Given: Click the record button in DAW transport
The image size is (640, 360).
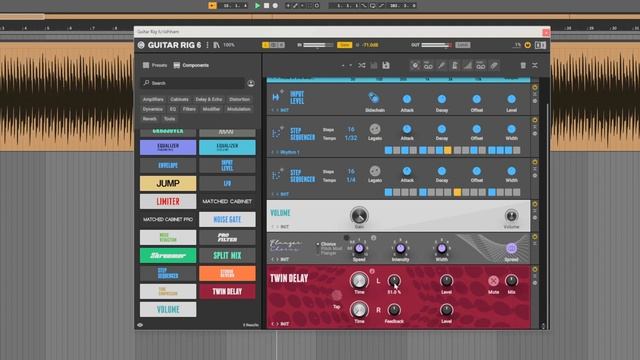Looking at the screenshot, I should click(x=275, y=5).
